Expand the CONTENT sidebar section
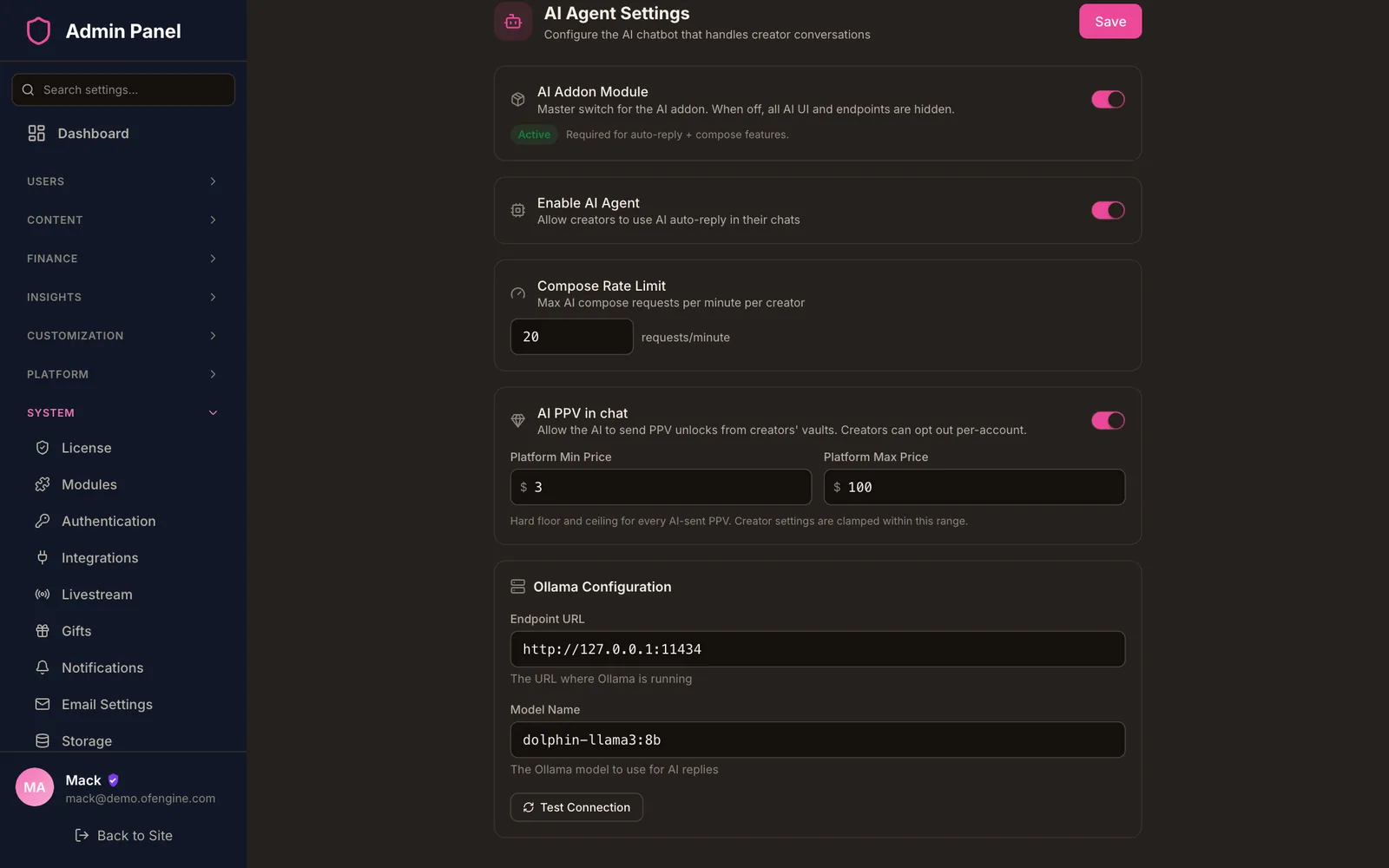 pos(123,220)
